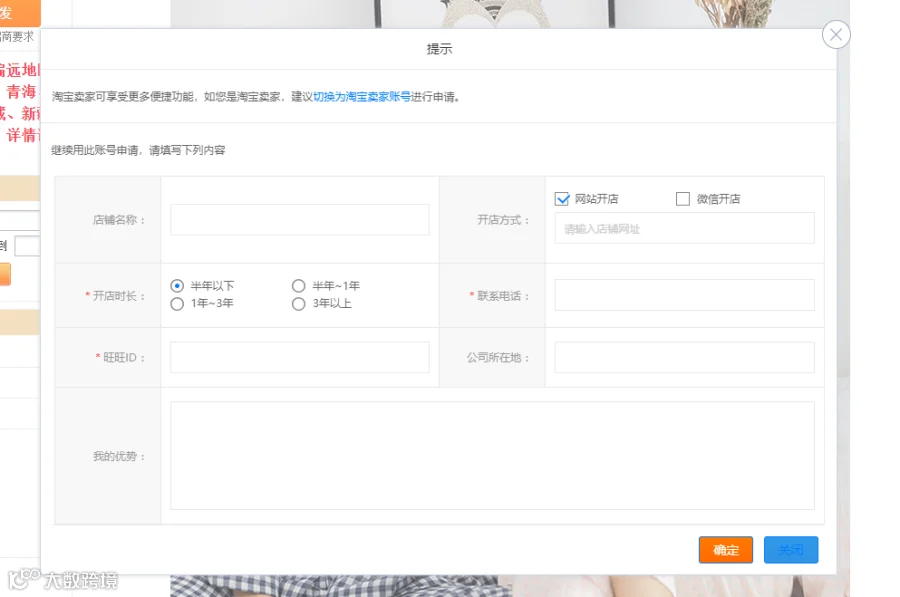Focus the 请输入店铺网址 URL field
Viewport: 900px width, 597px height.
tap(684, 228)
